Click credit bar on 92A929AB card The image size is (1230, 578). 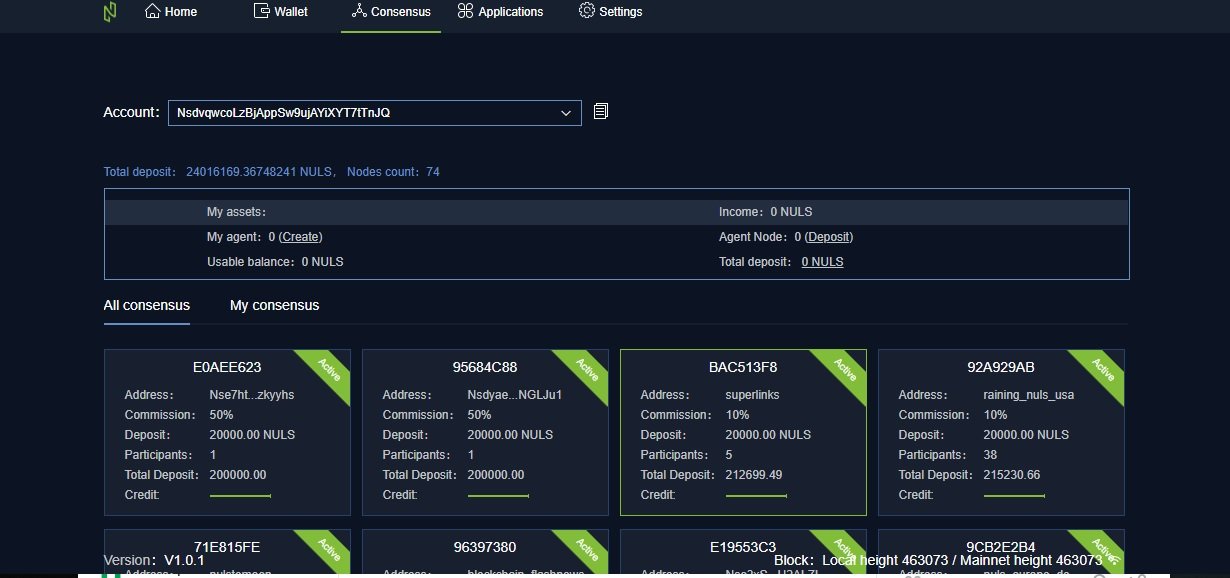point(1015,495)
